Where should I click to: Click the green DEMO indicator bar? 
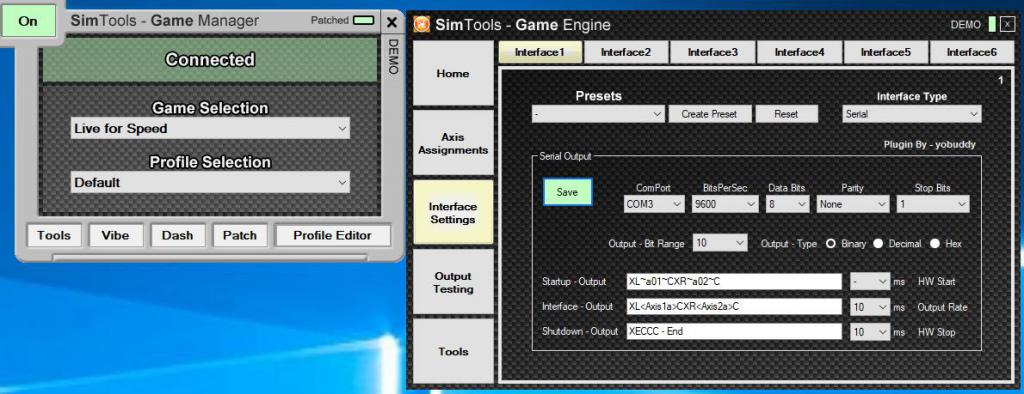992,25
